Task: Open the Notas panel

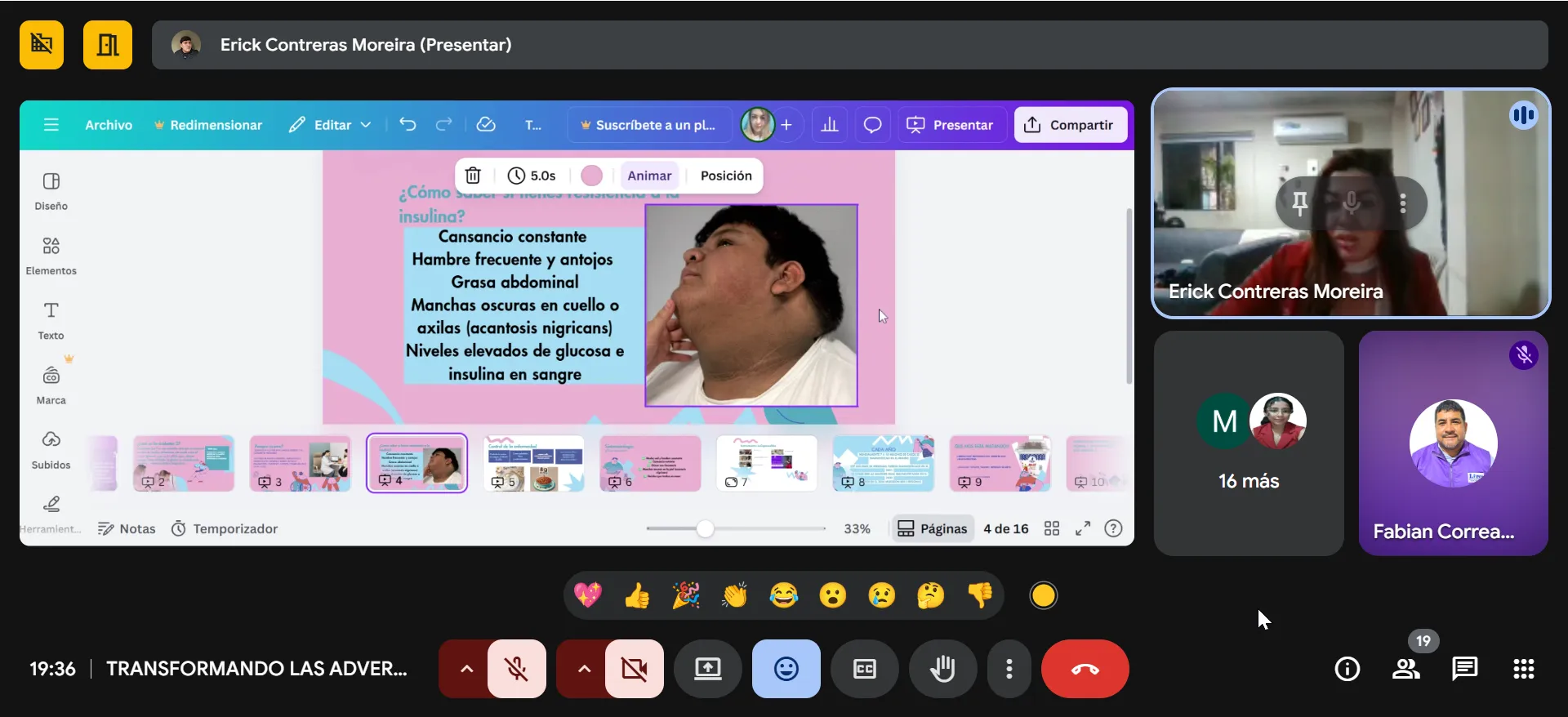Action: point(127,528)
